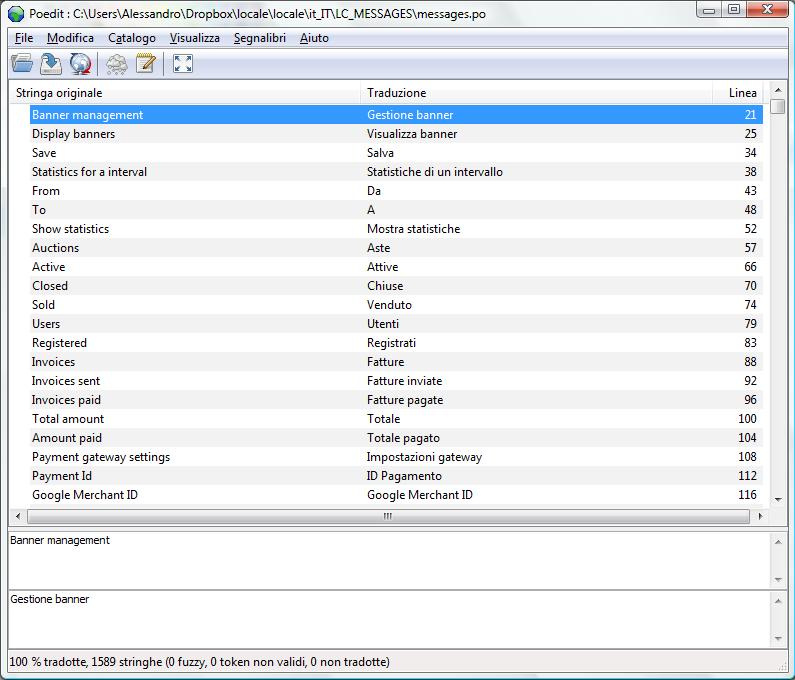795x680 pixels.
Task: Select the 'Closed' row
Action: coord(396,286)
